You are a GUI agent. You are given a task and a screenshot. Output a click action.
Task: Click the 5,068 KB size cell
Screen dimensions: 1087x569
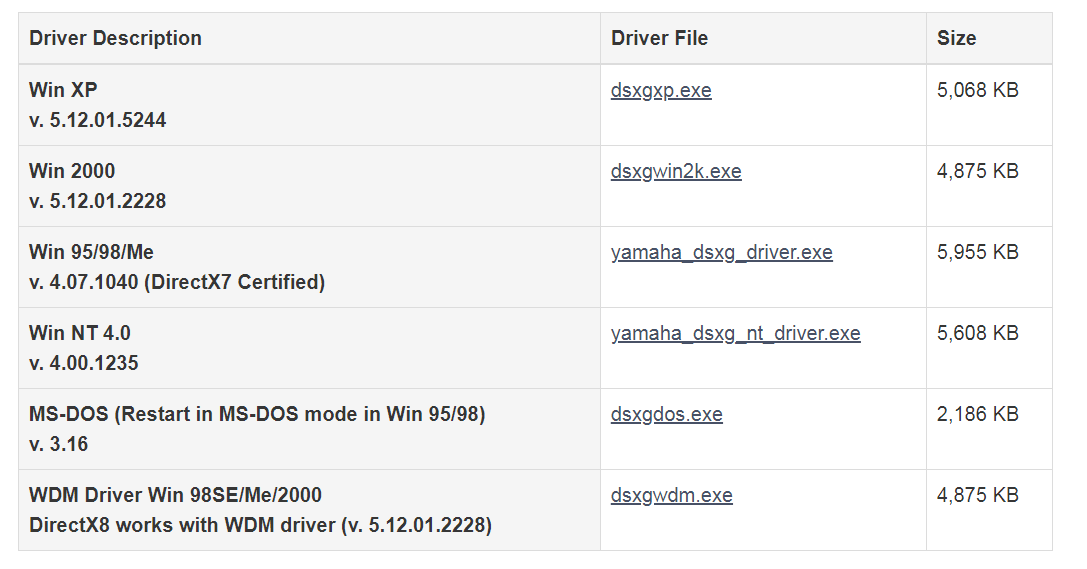tap(977, 91)
